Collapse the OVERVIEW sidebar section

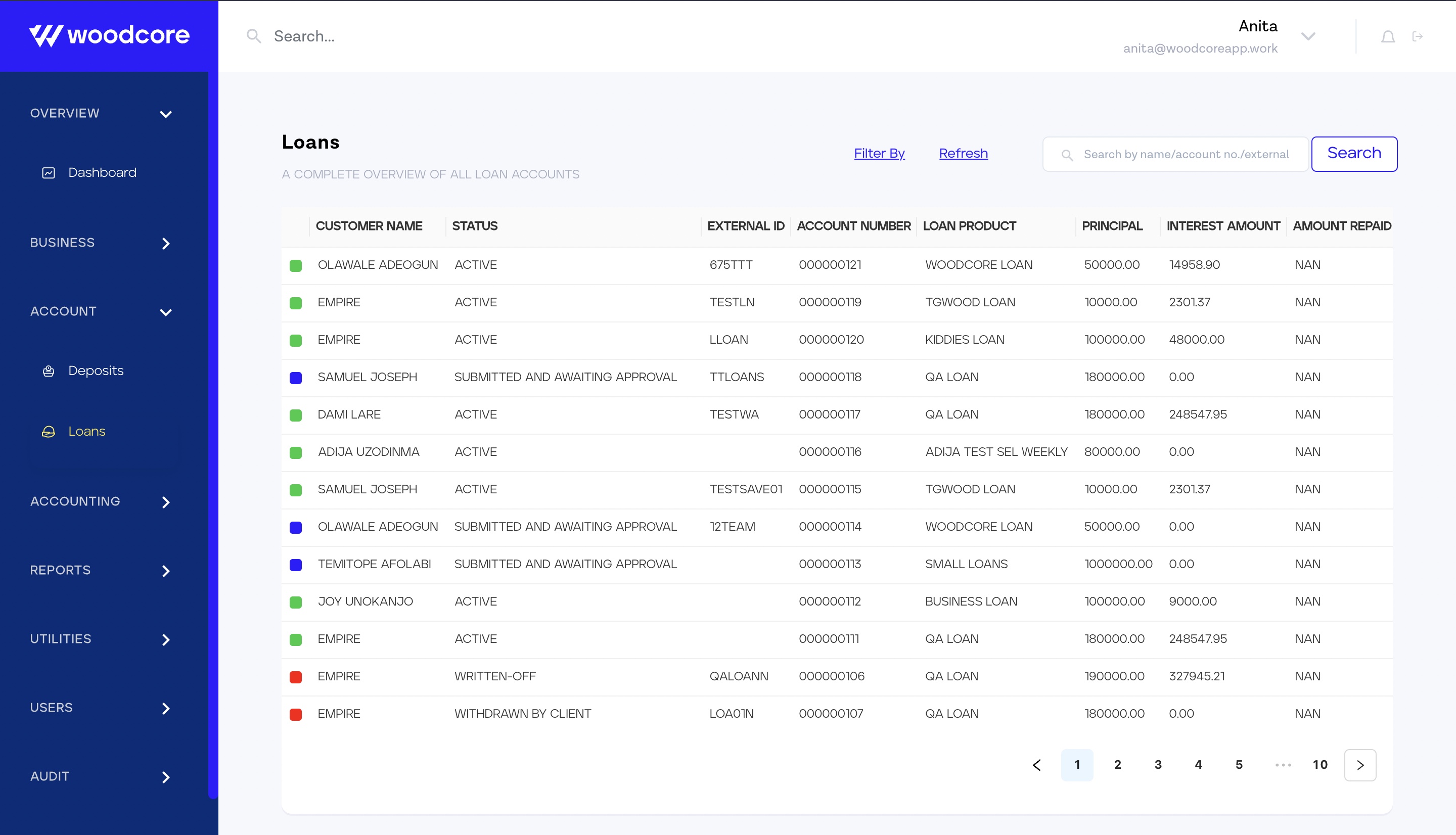(x=166, y=114)
